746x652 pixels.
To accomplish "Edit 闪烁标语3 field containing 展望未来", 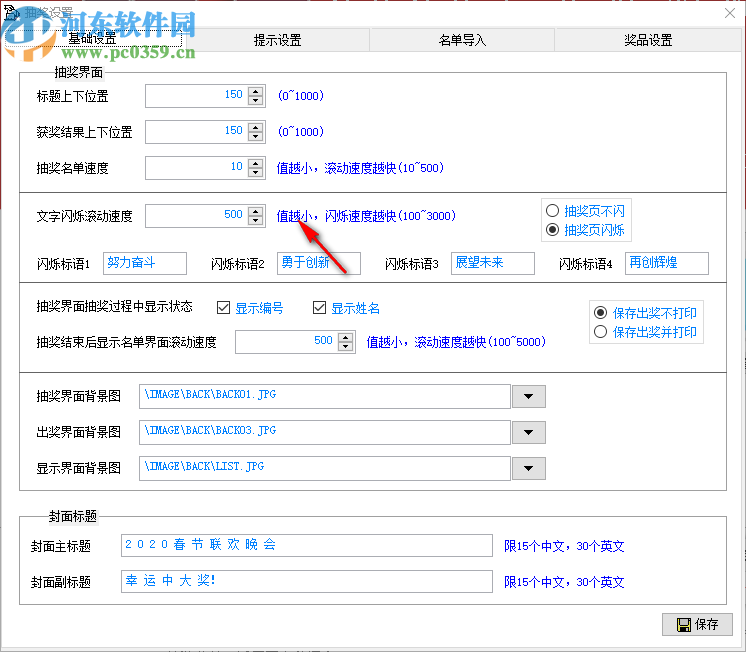I will 493,263.
